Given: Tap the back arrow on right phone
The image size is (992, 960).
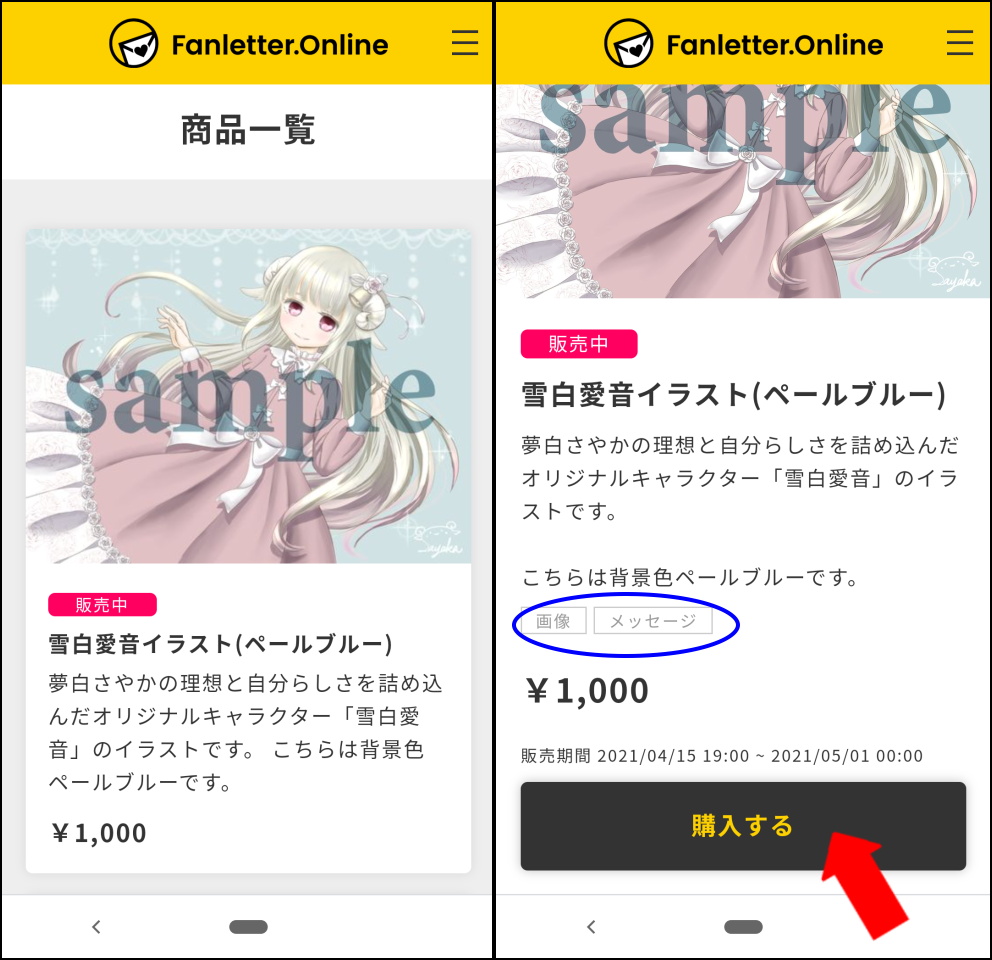Looking at the screenshot, I should (x=591, y=927).
